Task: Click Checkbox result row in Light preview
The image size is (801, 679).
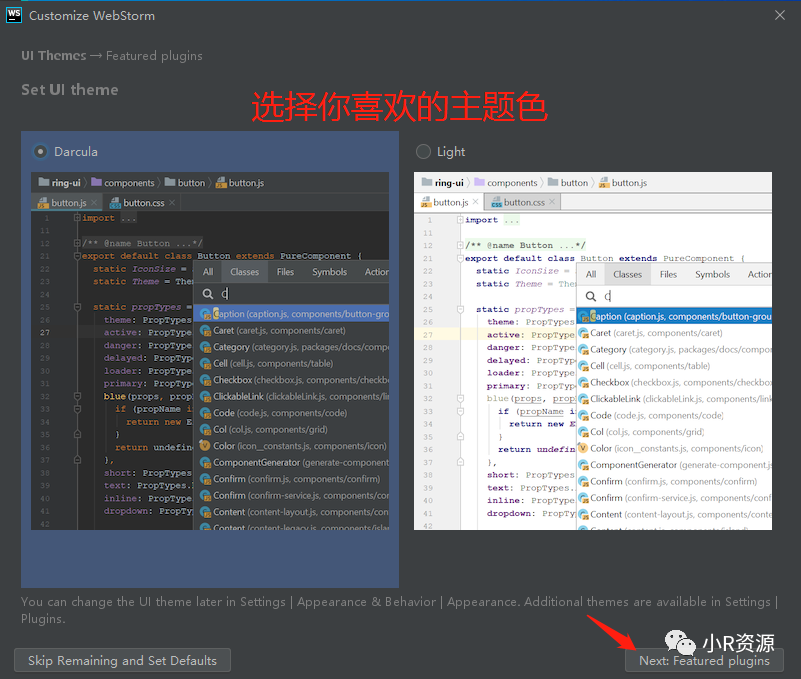Action: click(x=674, y=383)
